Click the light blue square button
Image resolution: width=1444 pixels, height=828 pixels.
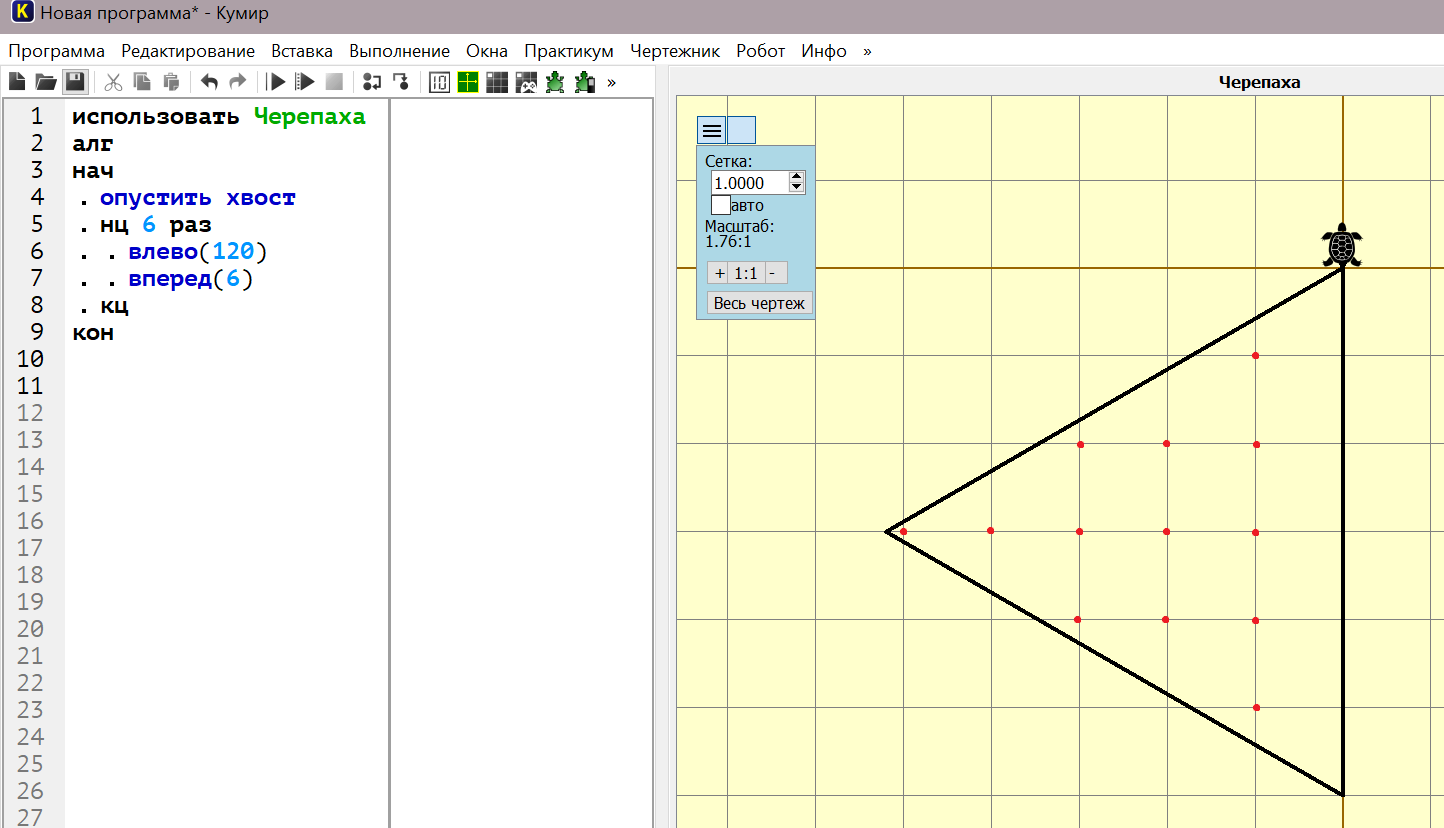pos(741,130)
